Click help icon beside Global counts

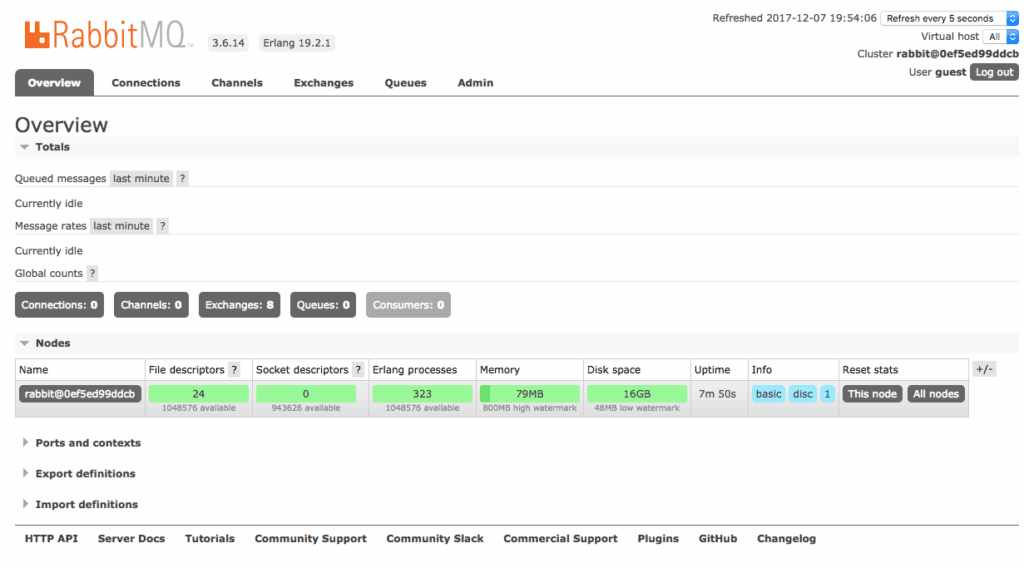point(92,273)
